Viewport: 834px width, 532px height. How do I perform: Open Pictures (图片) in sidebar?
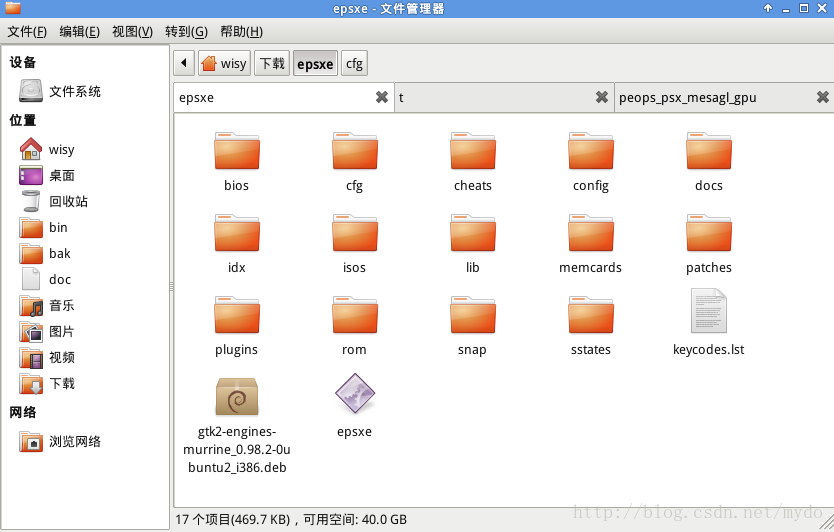[x=47, y=332]
